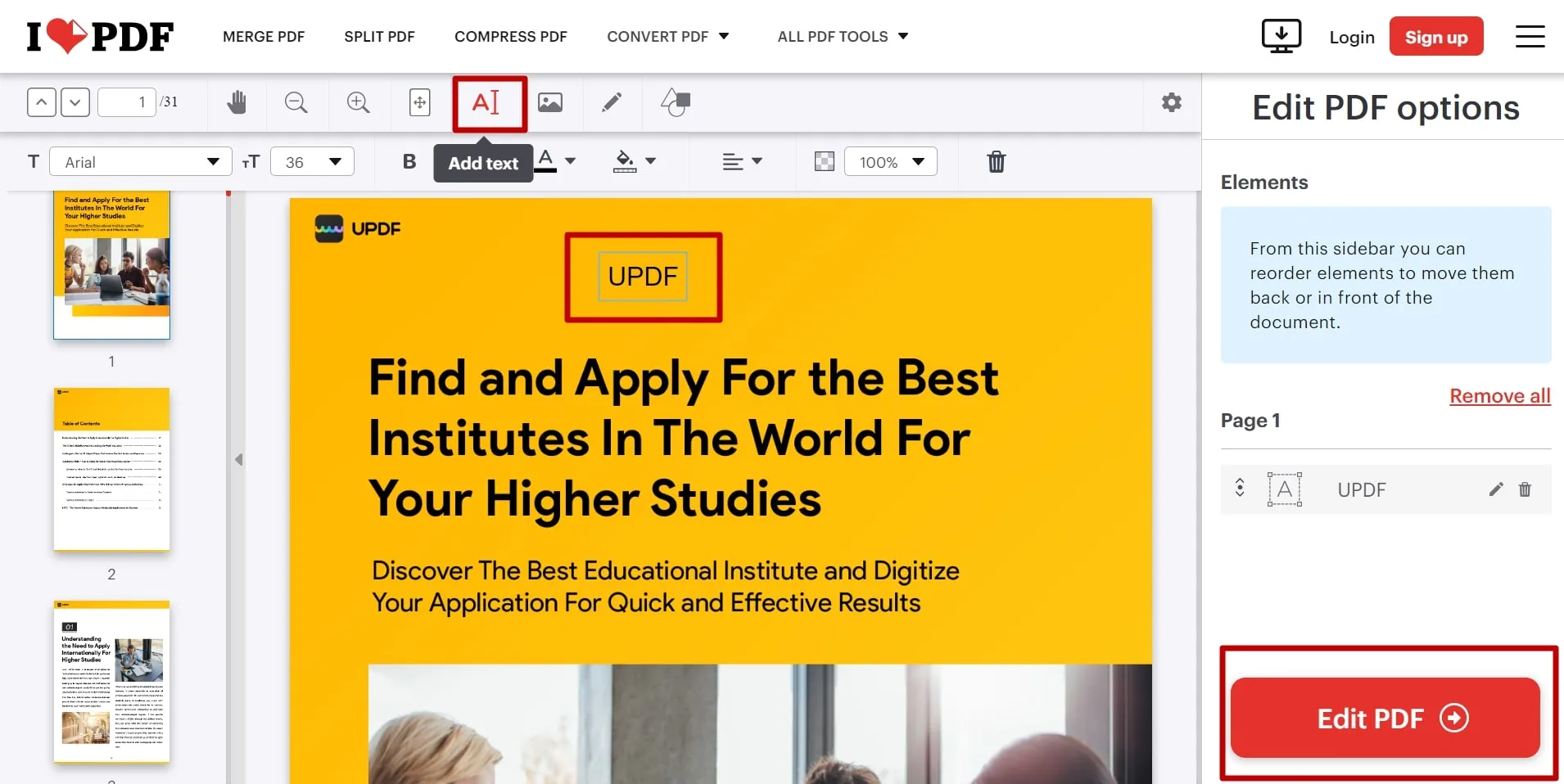Viewport: 1564px width, 784px height.
Task: Expand the ALL PDF TOOLS menu
Action: pos(843,37)
